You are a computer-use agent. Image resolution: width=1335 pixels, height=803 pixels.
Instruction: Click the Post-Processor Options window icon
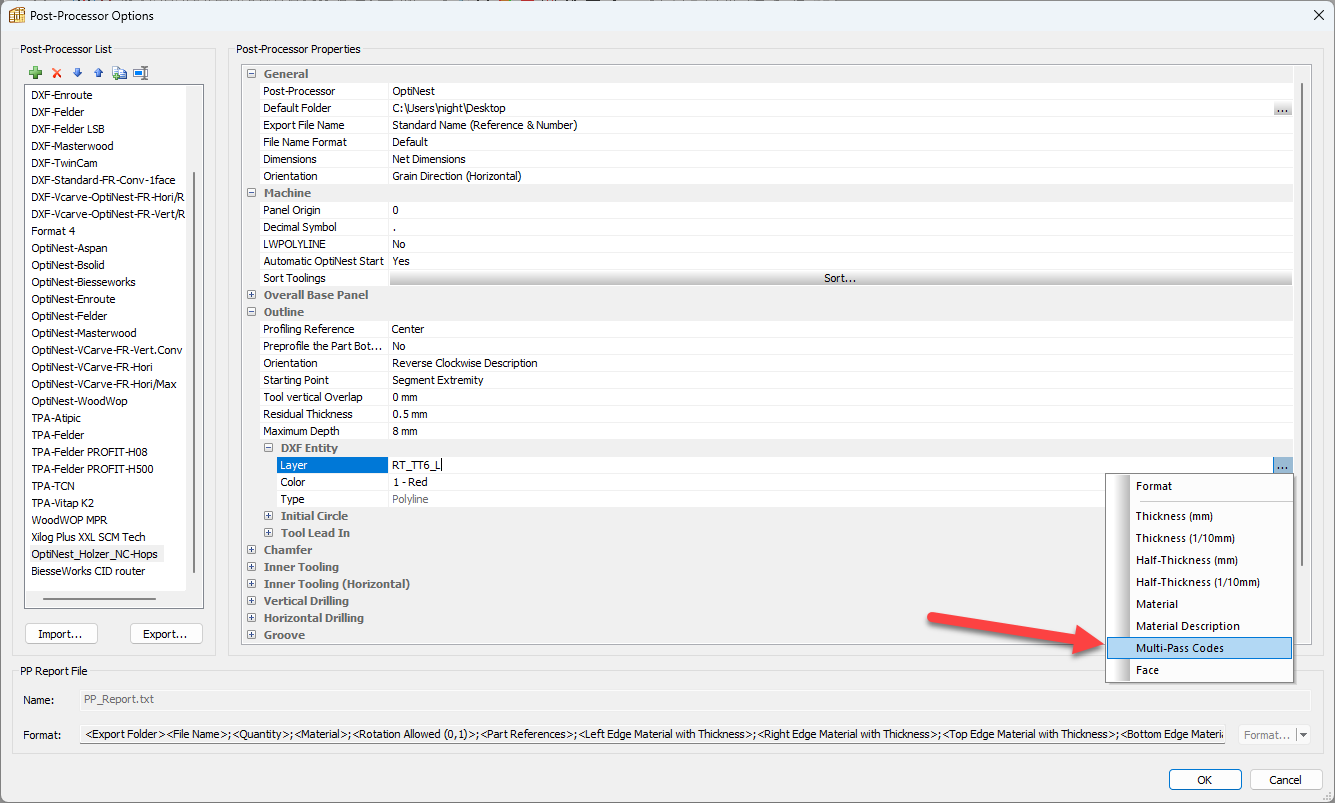pyautogui.click(x=17, y=15)
